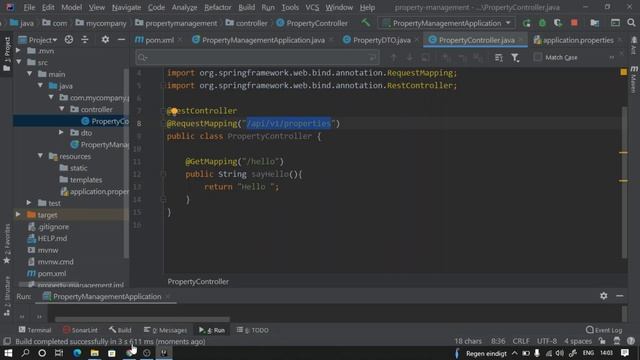
Task: Open Windows taskbar search
Action: point(25,353)
